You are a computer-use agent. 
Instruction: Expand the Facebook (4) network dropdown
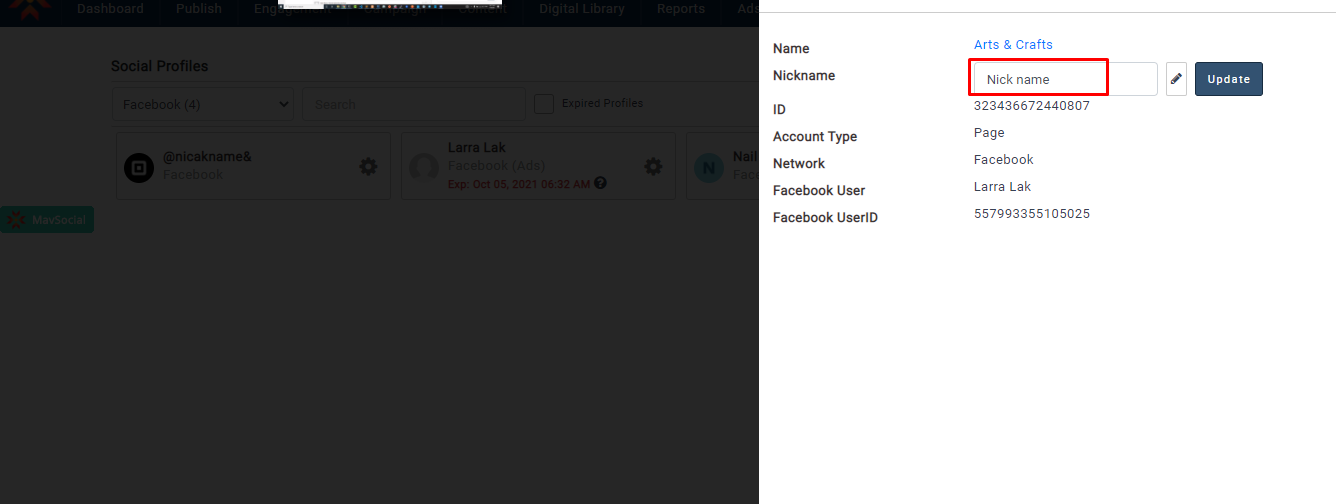click(202, 104)
